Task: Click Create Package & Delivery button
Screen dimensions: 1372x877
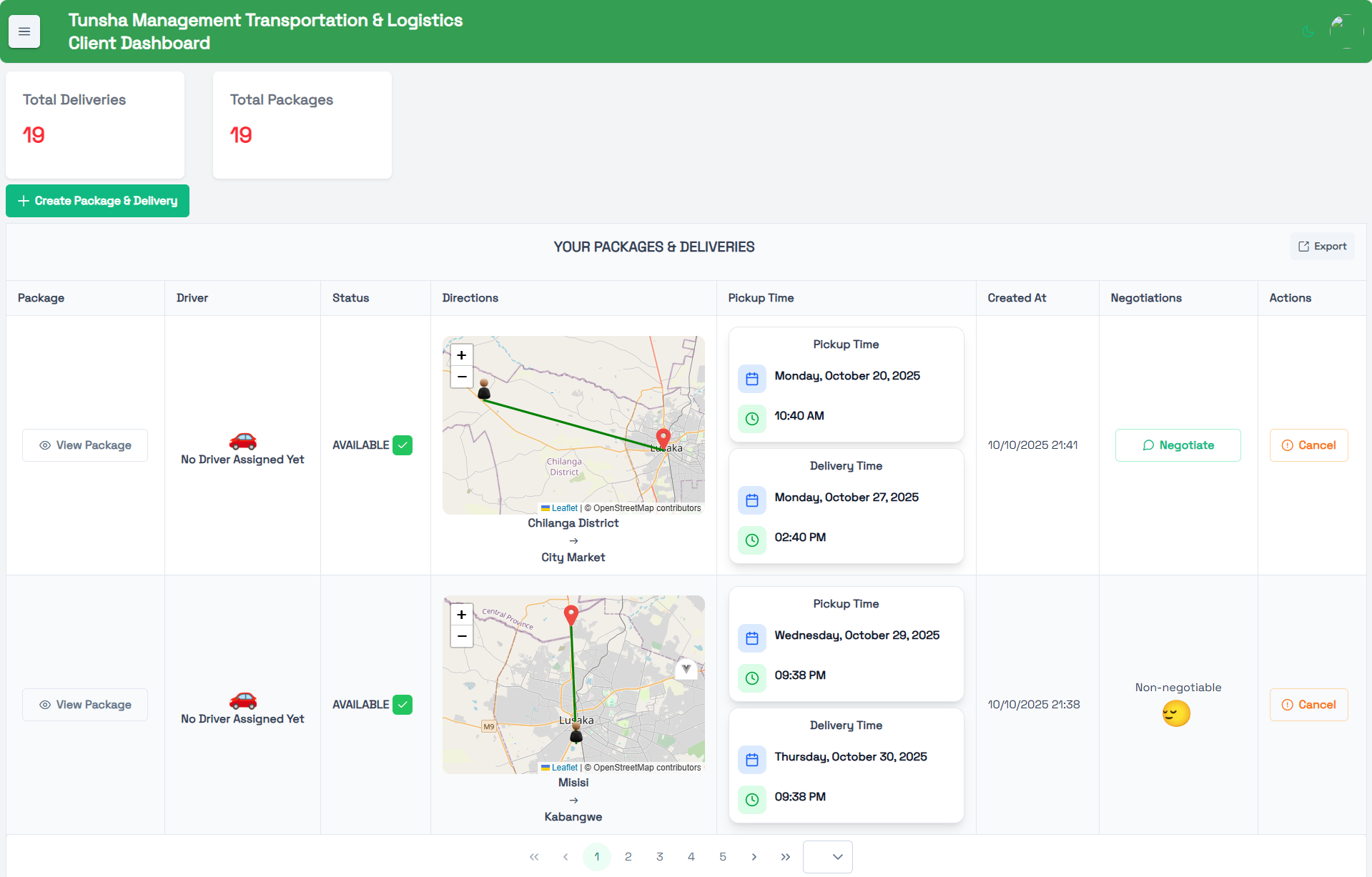Action: 97,201
